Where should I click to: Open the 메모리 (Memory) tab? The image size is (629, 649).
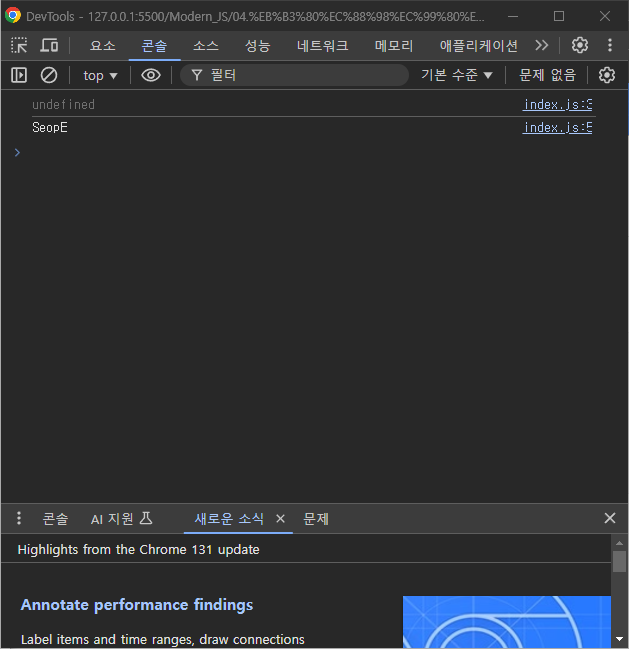point(394,46)
